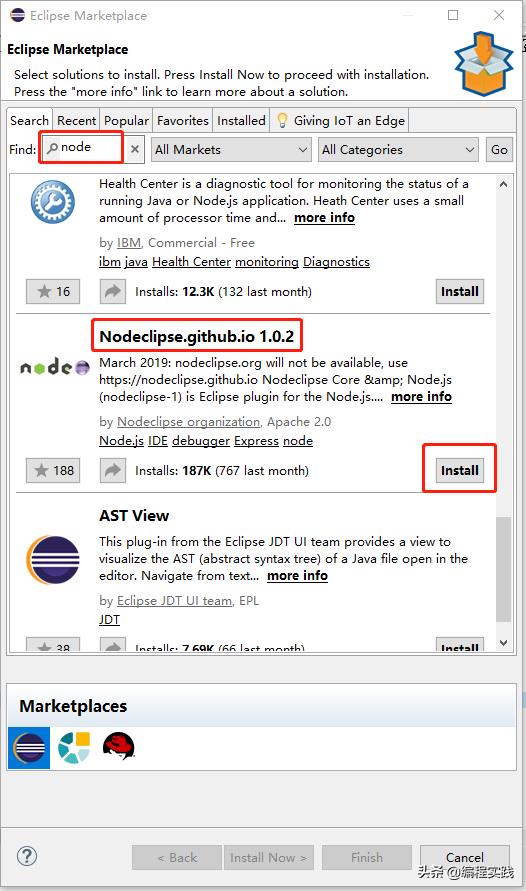This screenshot has height=891, width=526.
Task: Open more info for AST View
Action: tap(298, 576)
